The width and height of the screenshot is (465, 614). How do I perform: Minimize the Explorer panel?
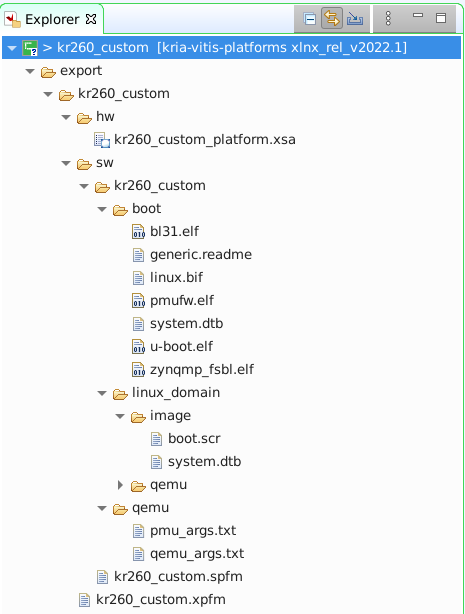click(418, 16)
